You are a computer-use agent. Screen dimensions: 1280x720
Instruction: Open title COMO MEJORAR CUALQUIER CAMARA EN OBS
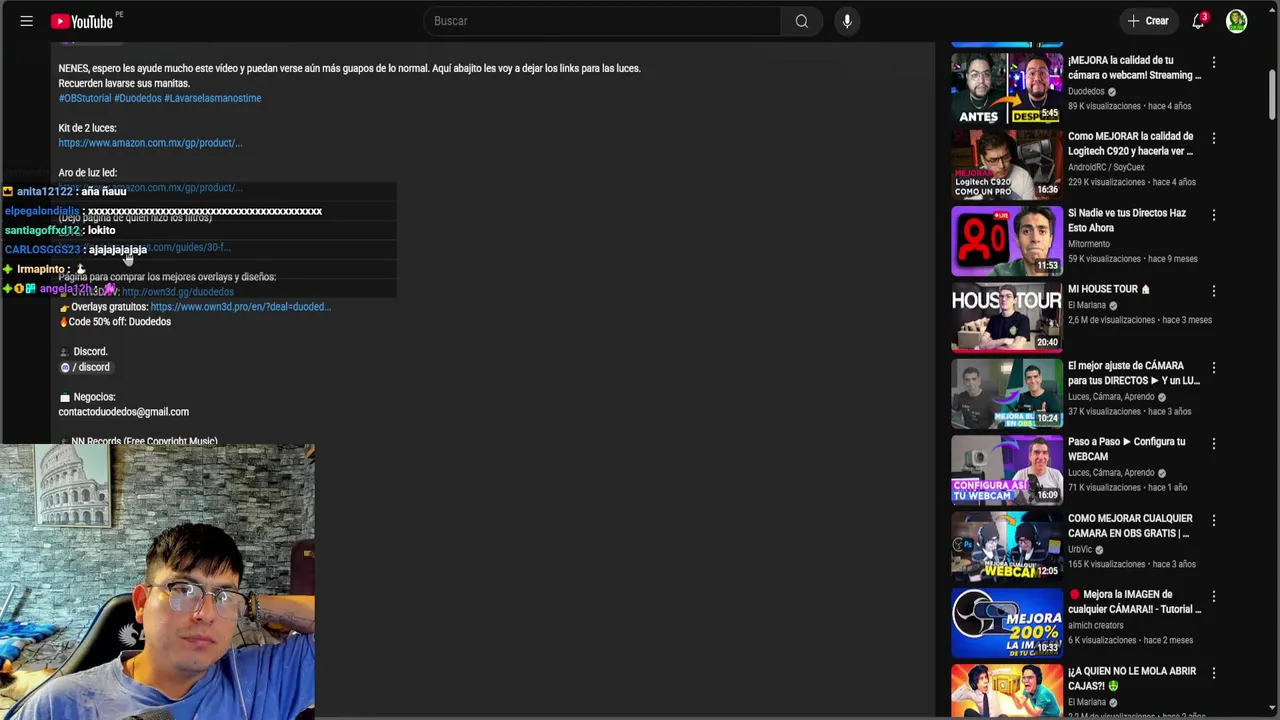click(x=1131, y=526)
